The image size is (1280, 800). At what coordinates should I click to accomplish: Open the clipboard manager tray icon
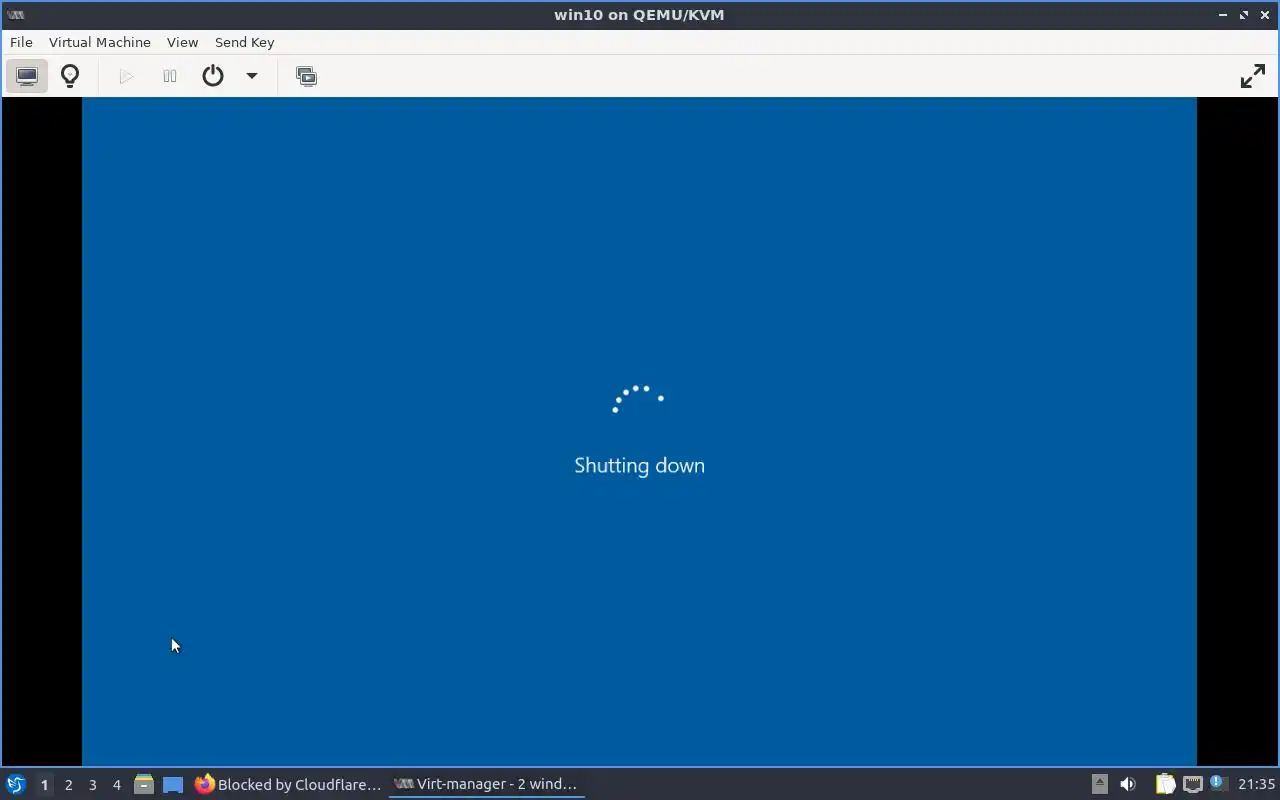pyautogui.click(x=1165, y=784)
